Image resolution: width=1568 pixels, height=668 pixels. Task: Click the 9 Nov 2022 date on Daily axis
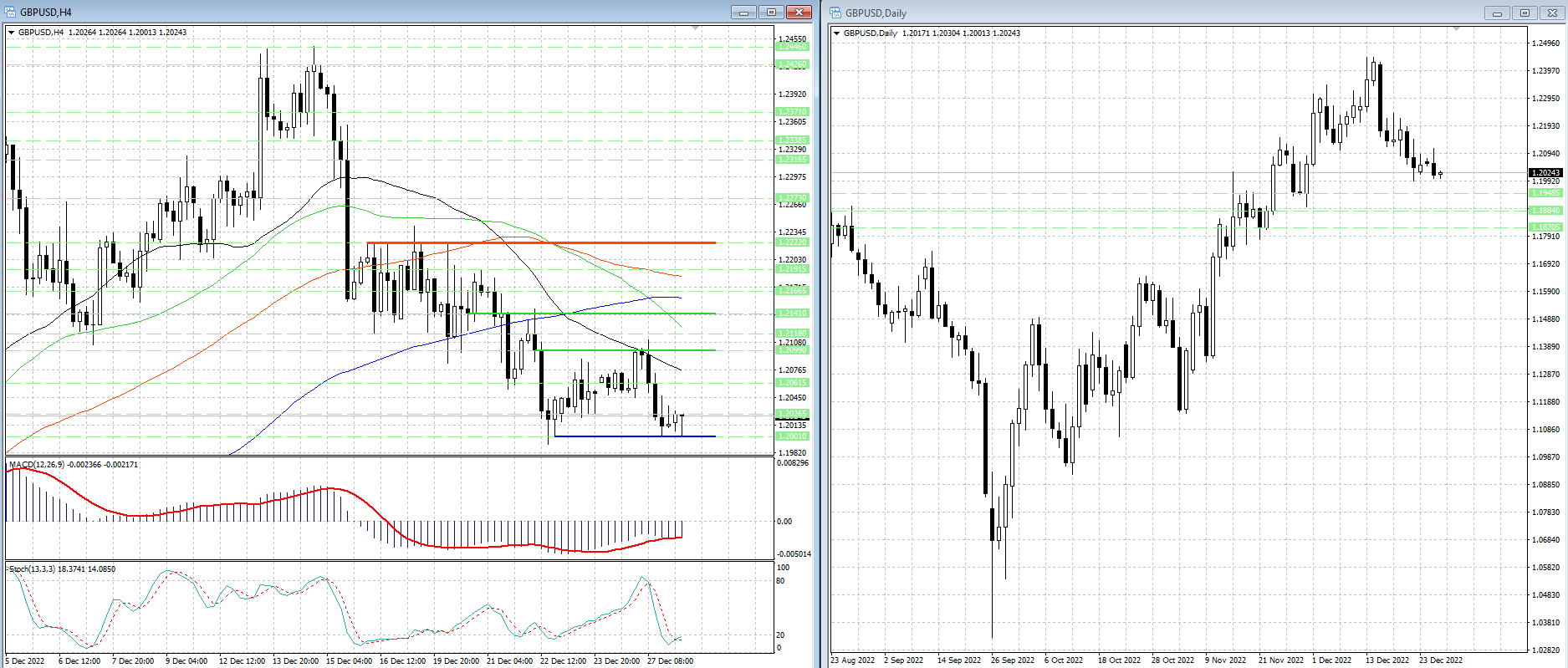click(1226, 660)
